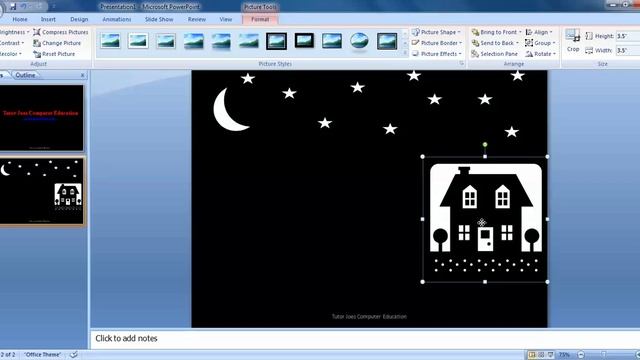Click the 'Office Theme' status bar text

[x=42, y=354]
